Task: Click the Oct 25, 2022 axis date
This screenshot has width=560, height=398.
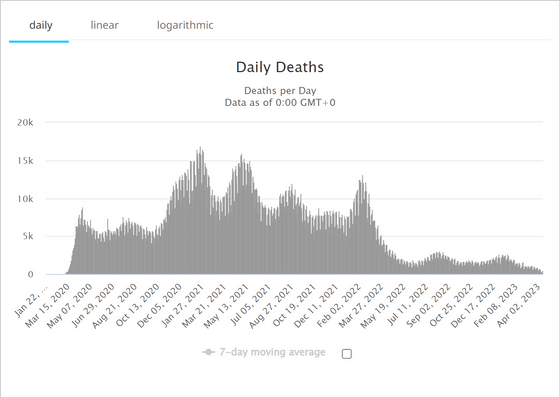Action: [450, 305]
